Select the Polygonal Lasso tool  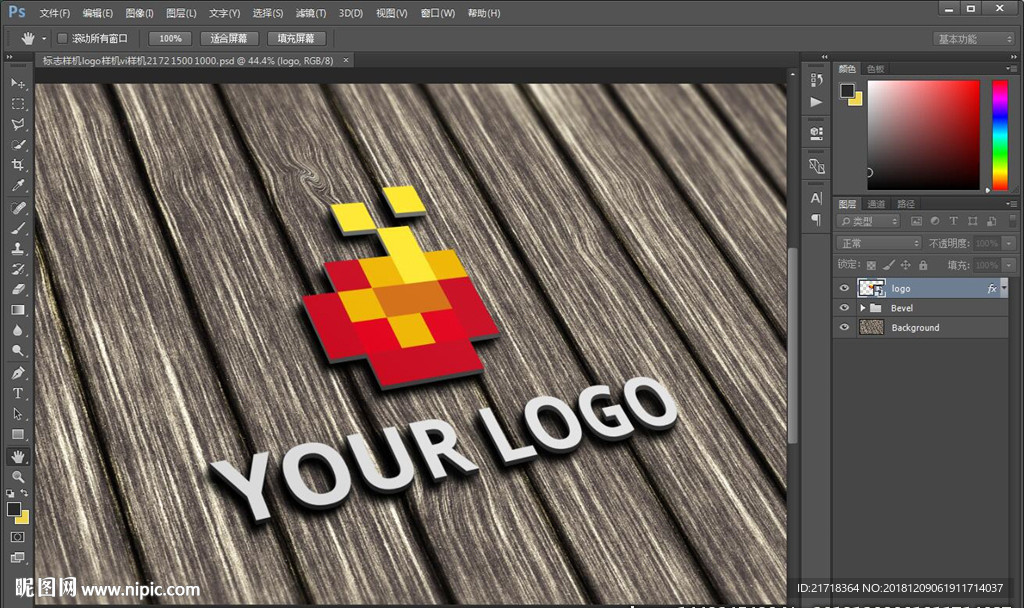[x=18, y=124]
